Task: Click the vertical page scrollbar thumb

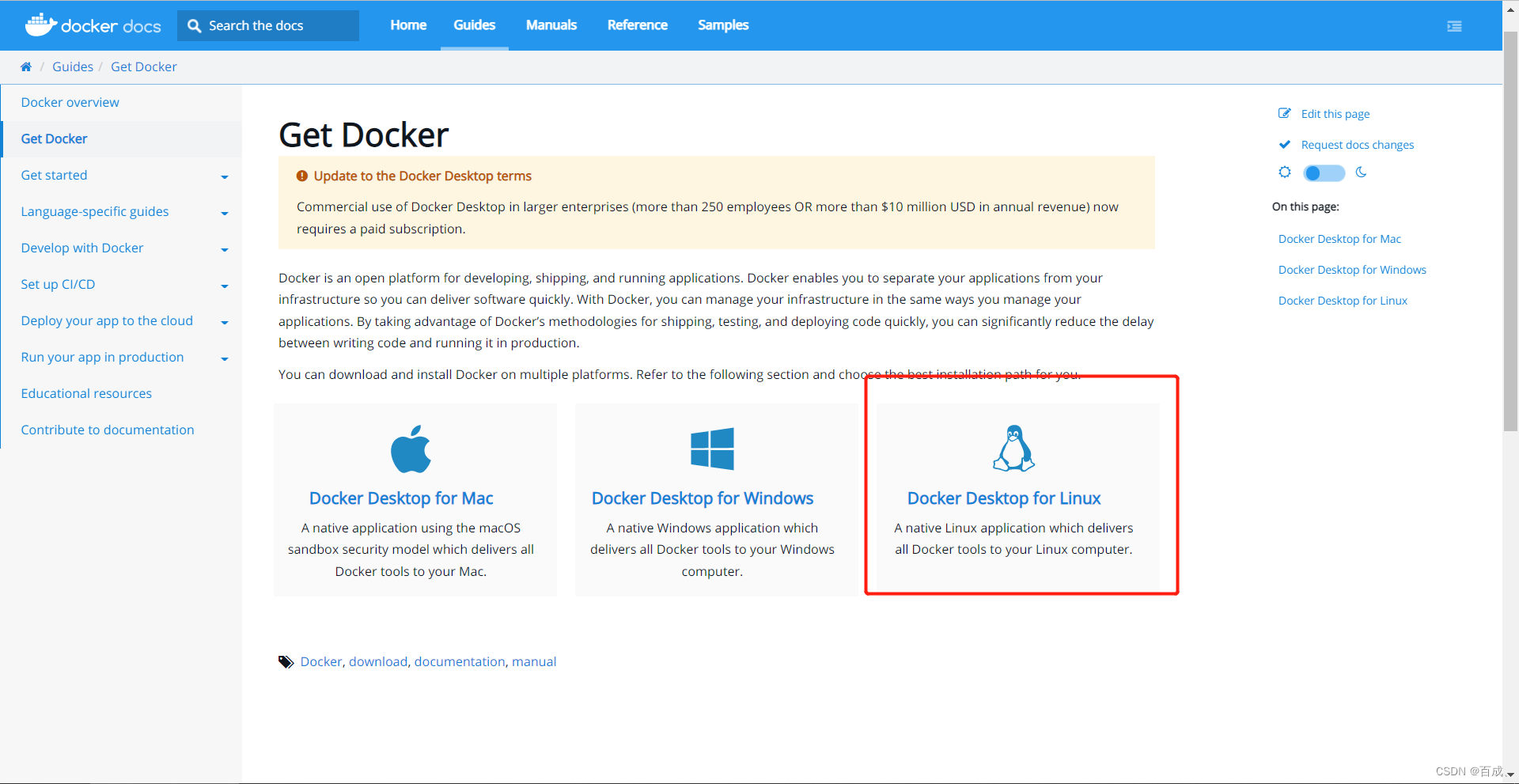Action: coord(1510,231)
